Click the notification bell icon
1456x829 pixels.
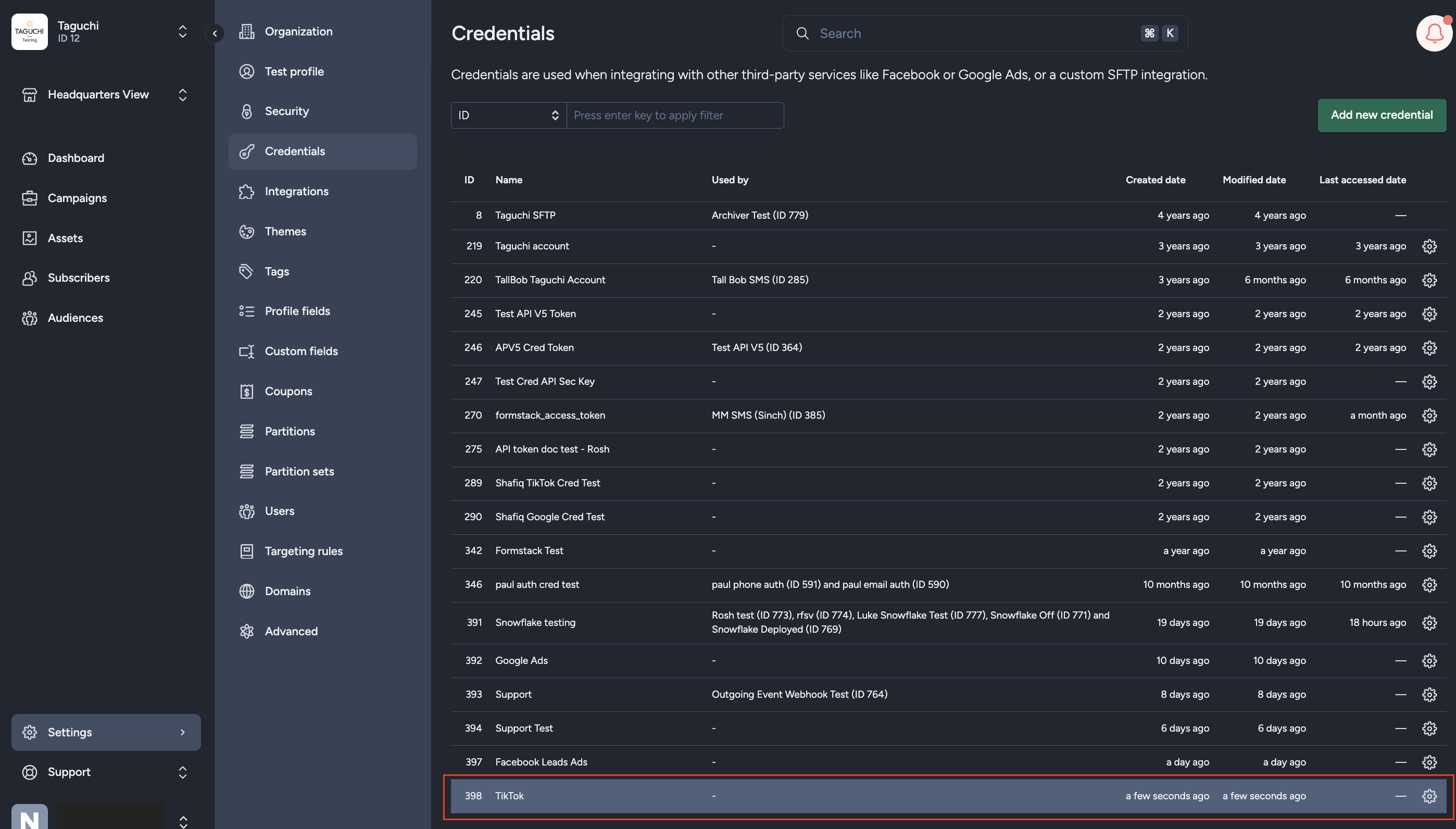pos(1434,33)
